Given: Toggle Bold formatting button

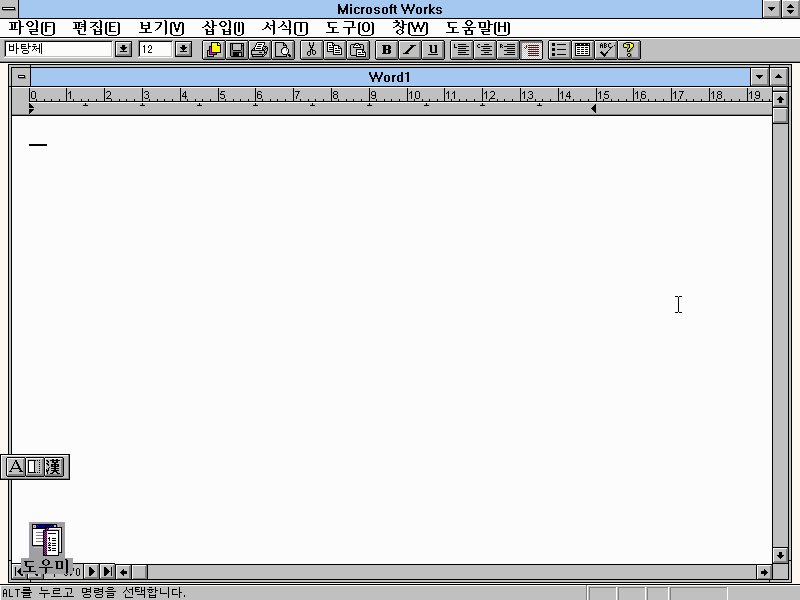Looking at the screenshot, I should pos(386,49).
